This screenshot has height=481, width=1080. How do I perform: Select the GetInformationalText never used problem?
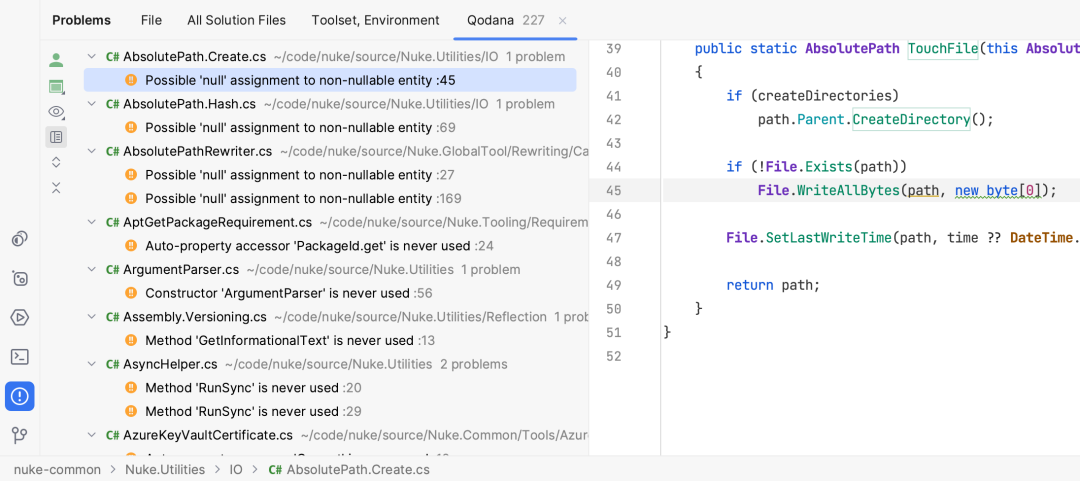tap(290, 340)
